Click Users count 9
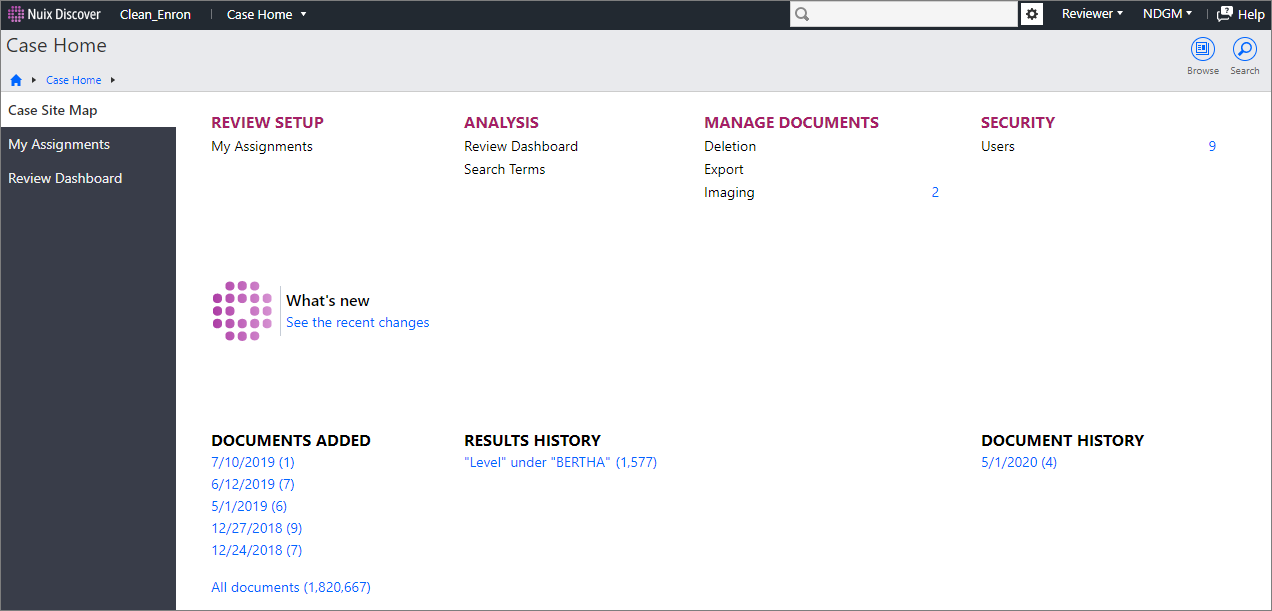This screenshot has height=611, width=1272. (x=1212, y=146)
